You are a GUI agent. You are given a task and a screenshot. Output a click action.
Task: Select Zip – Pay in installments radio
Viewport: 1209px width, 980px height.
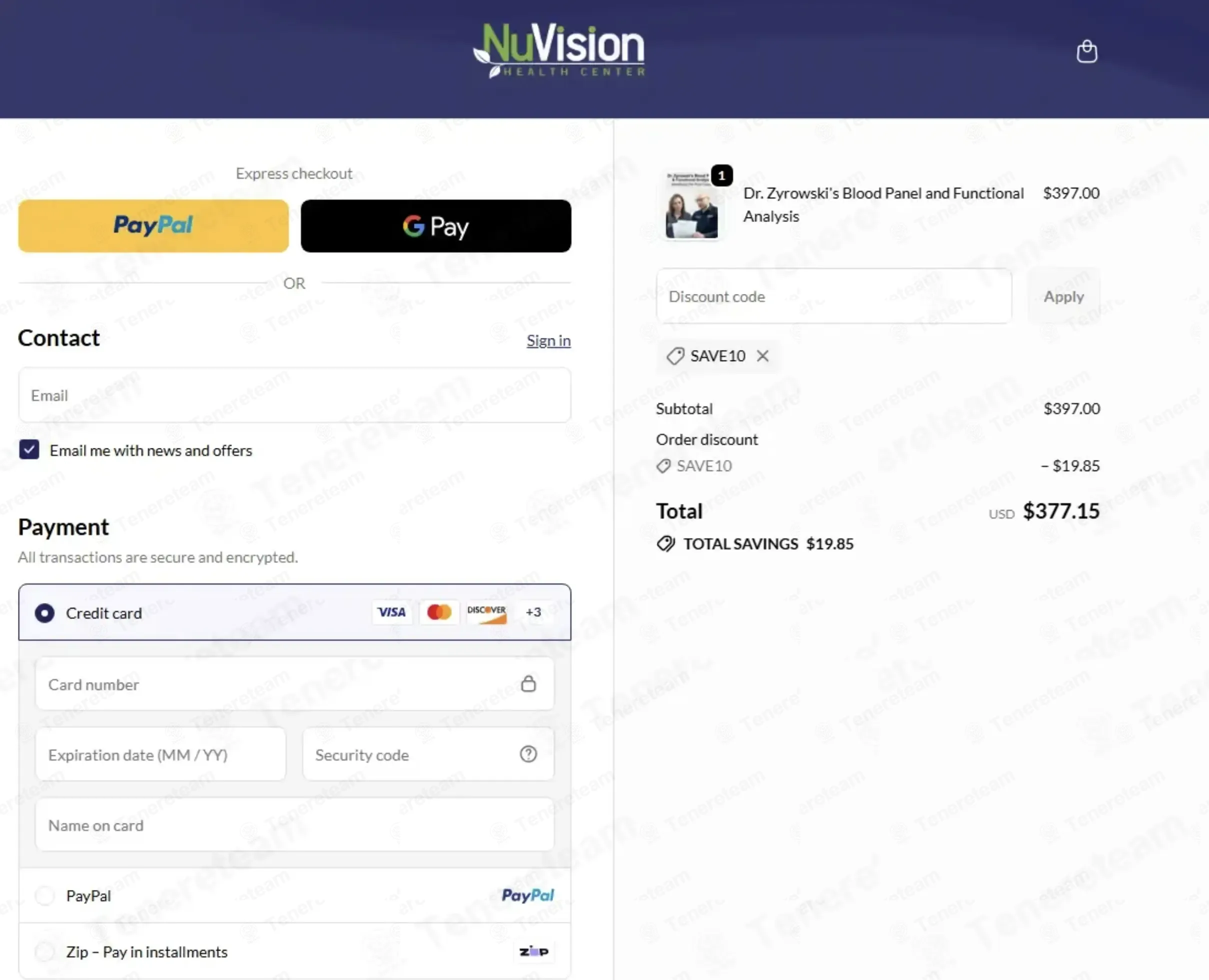pyautogui.click(x=44, y=952)
